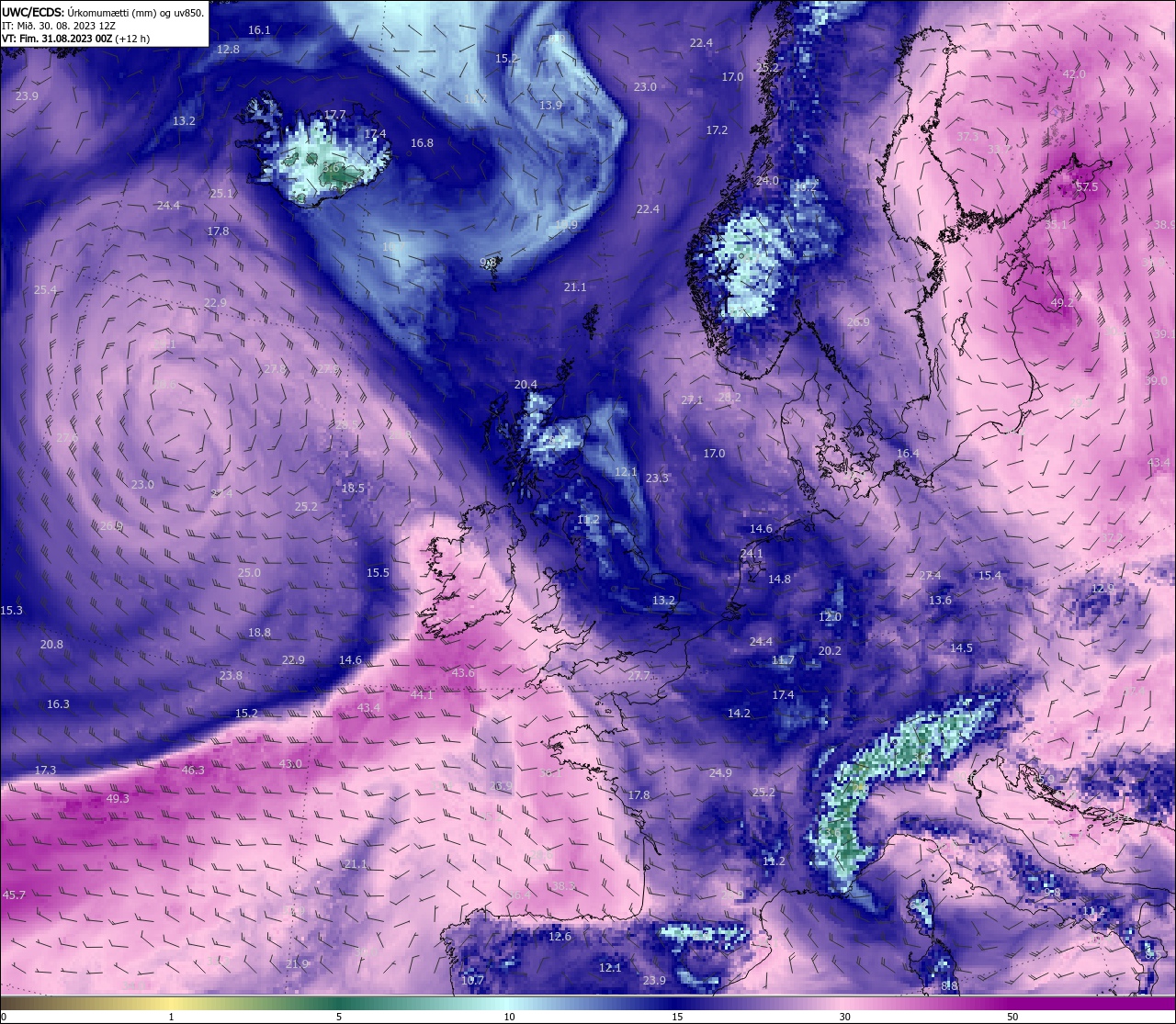The height and width of the screenshot is (1024, 1176).
Task: Click the 27.4 value over northeastern Germany
Action: pyautogui.click(x=930, y=576)
